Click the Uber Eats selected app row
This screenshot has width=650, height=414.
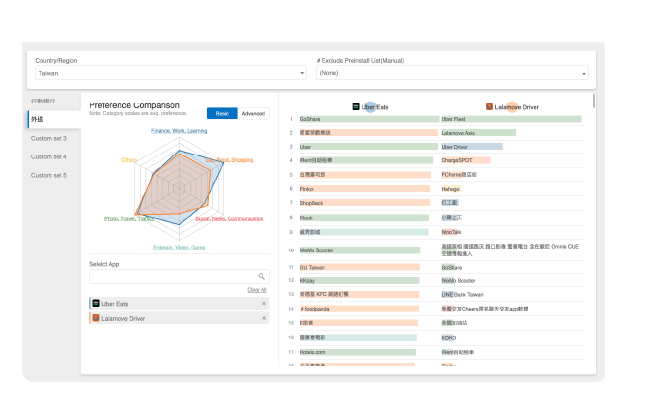pyautogui.click(x=179, y=304)
